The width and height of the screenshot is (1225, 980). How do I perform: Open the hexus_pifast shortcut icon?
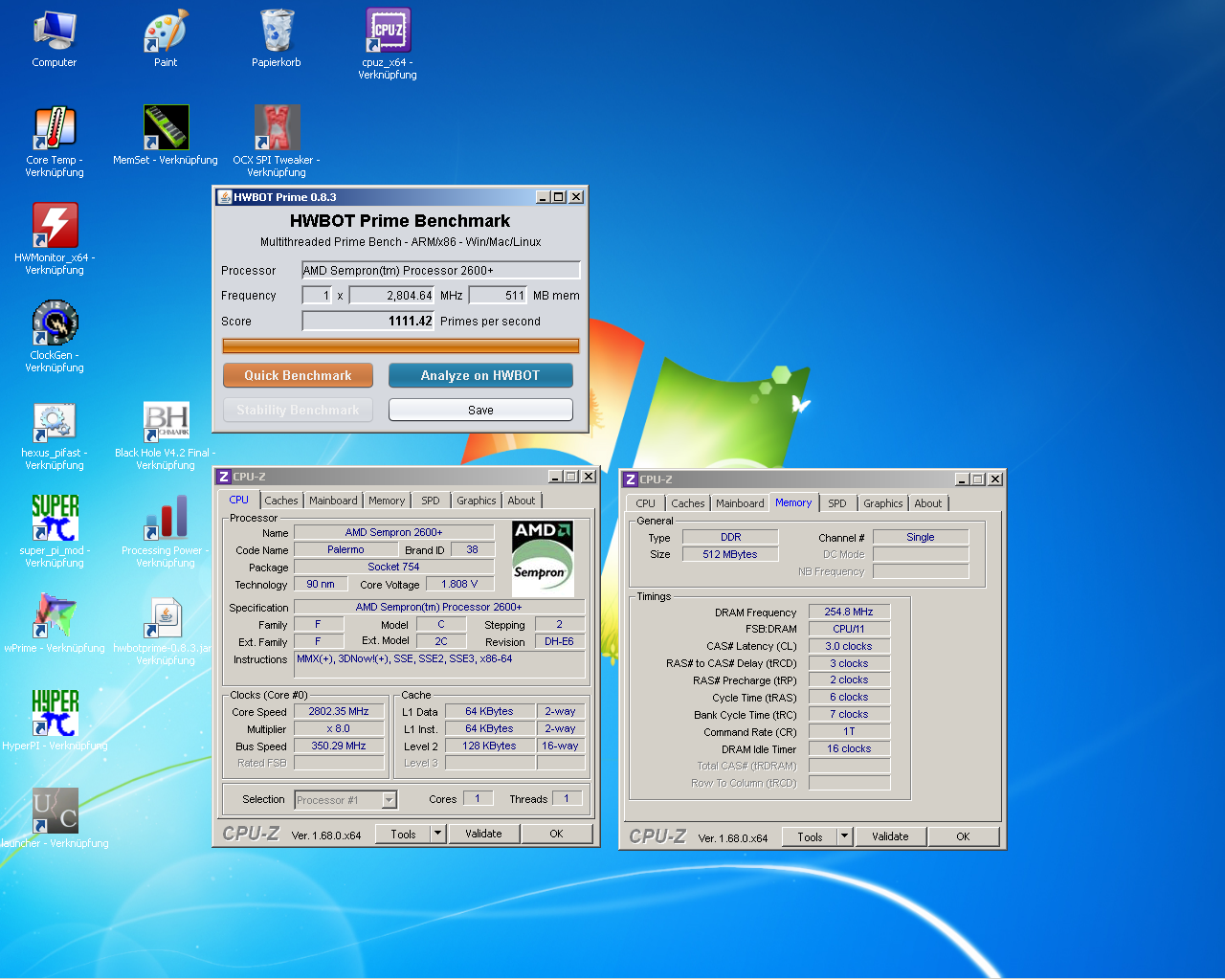point(55,434)
